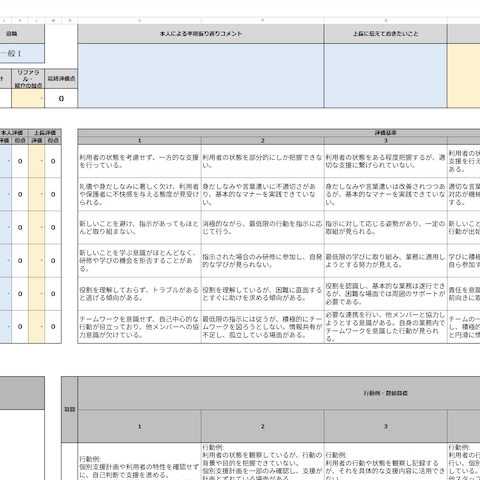Select level 2 header under 行動例・数値目標
The image size is (480, 480).
[262, 426]
